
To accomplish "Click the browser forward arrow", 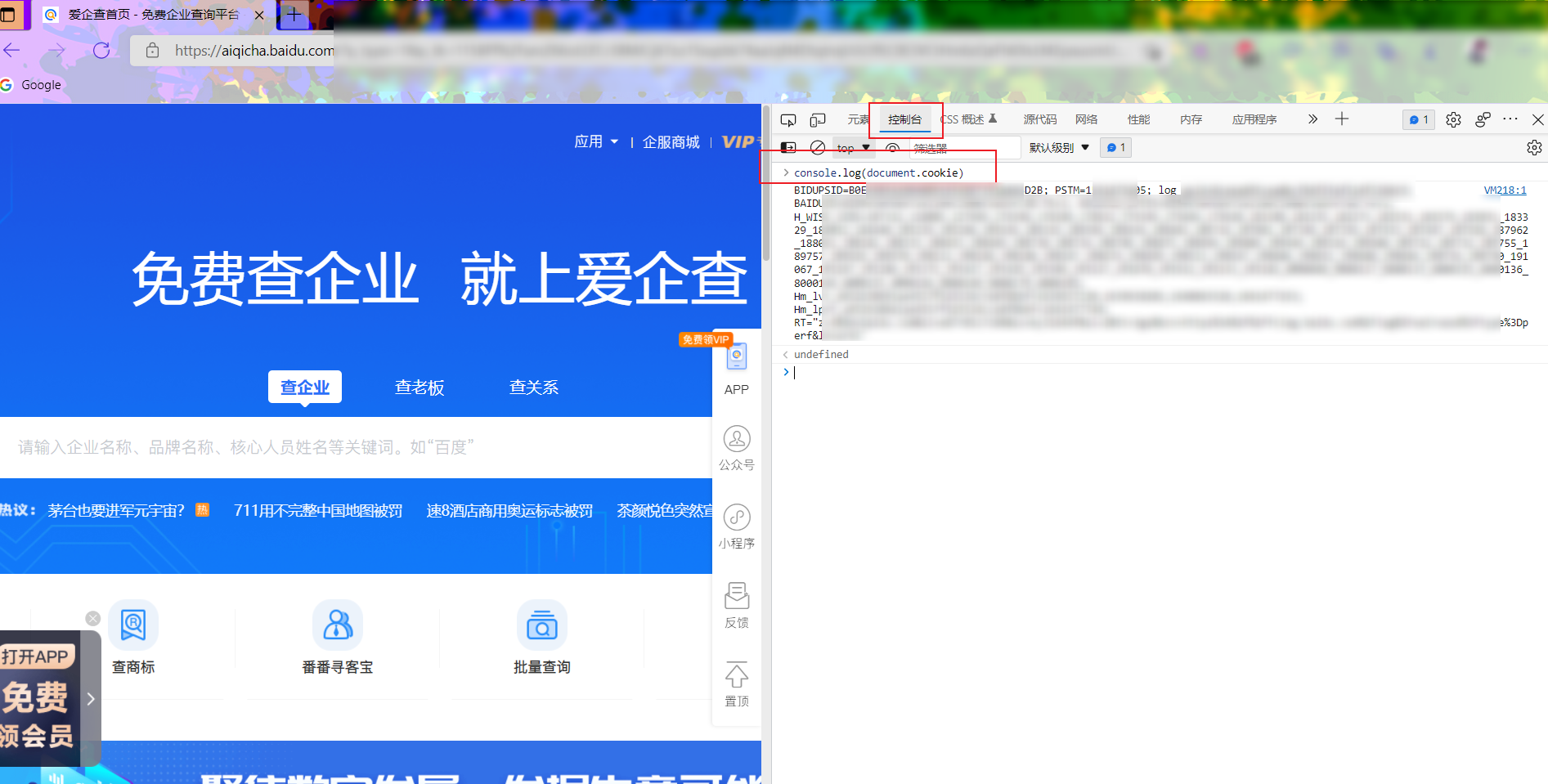I will 56,51.
